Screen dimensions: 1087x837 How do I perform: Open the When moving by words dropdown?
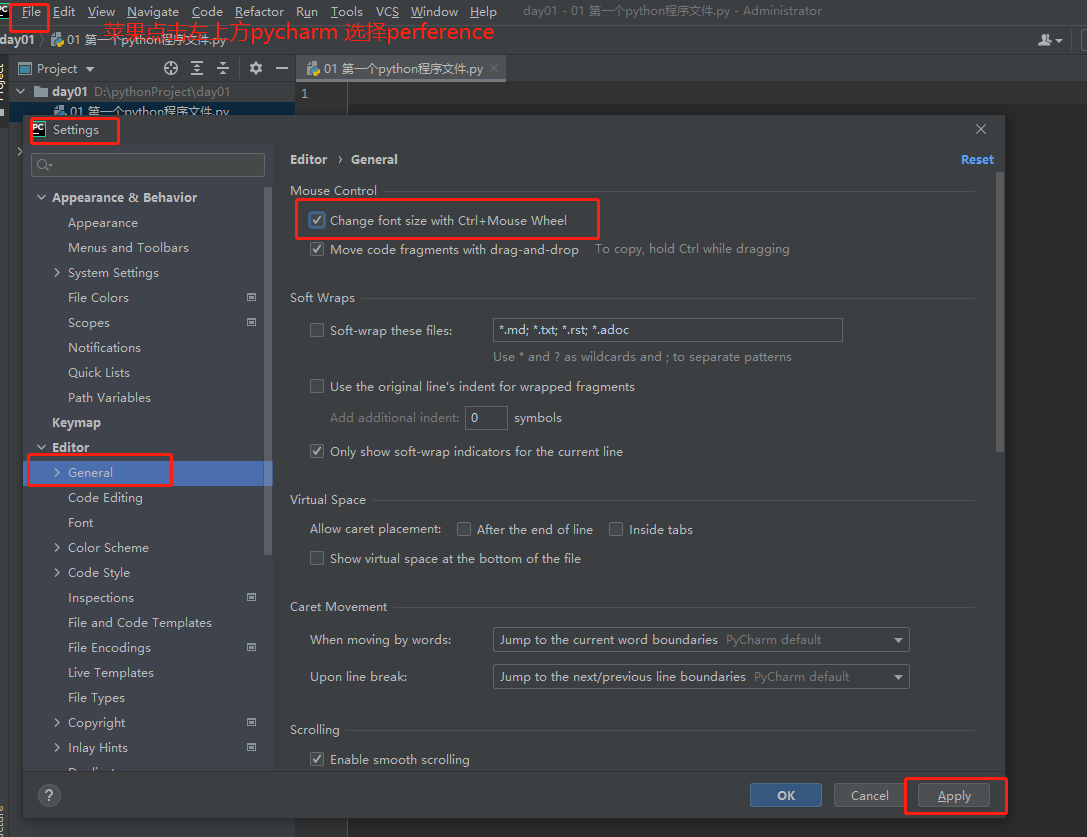[x=701, y=640]
